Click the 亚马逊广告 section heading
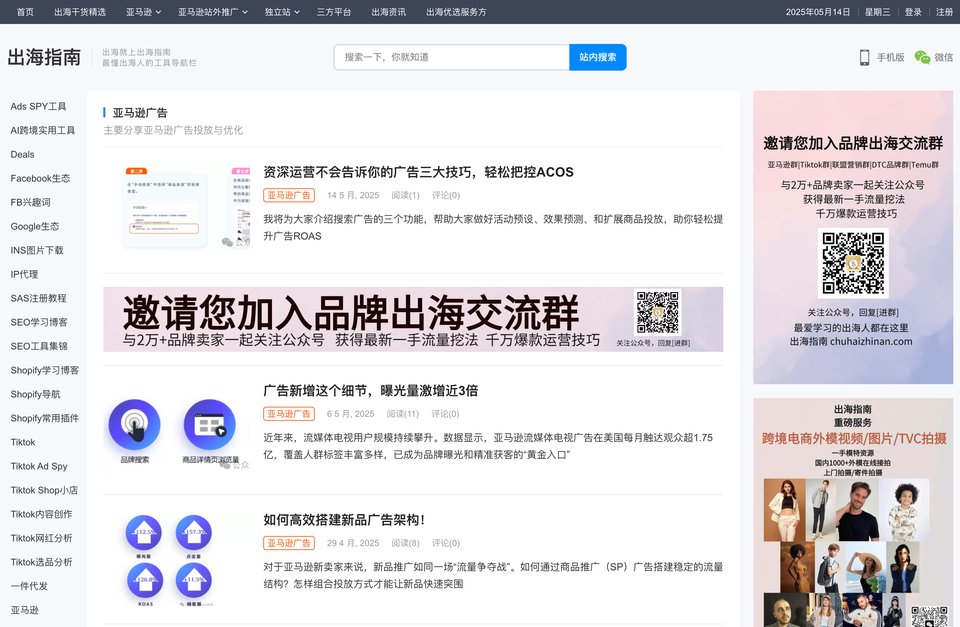The width and height of the screenshot is (960, 627). click(140, 113)
